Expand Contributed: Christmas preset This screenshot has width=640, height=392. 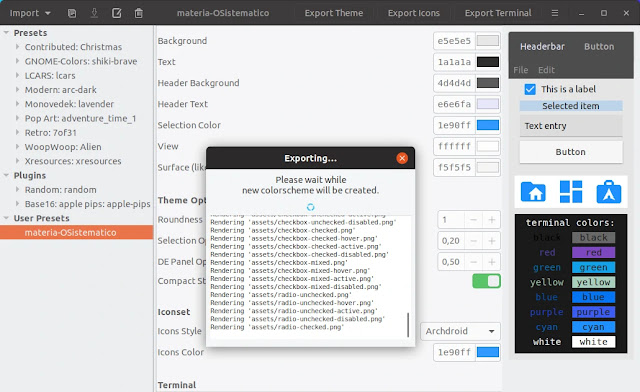point(17,47)
